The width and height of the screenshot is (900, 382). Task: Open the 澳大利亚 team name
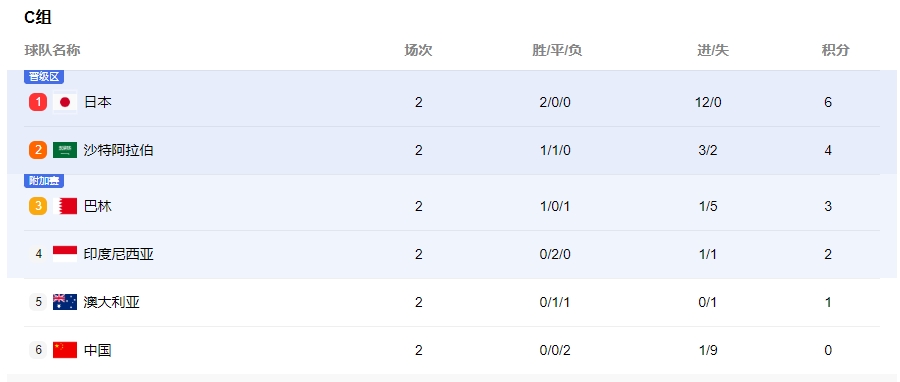tap(111, 302)
